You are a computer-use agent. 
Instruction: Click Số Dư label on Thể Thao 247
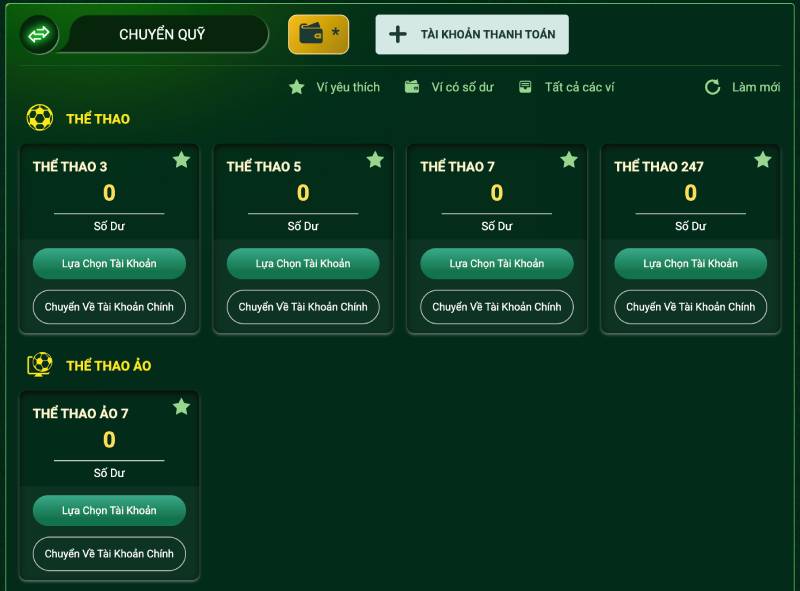pyautogui.click(x=690, y=226)
